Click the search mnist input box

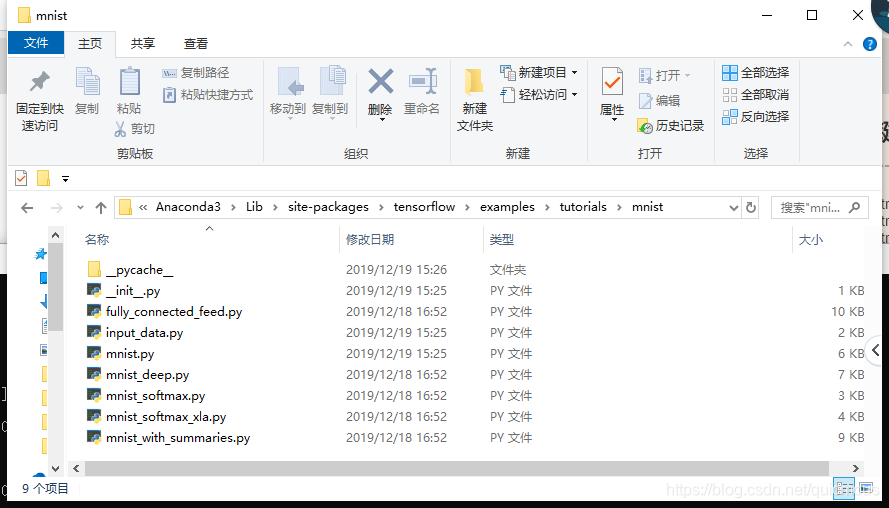click(819, 208)
